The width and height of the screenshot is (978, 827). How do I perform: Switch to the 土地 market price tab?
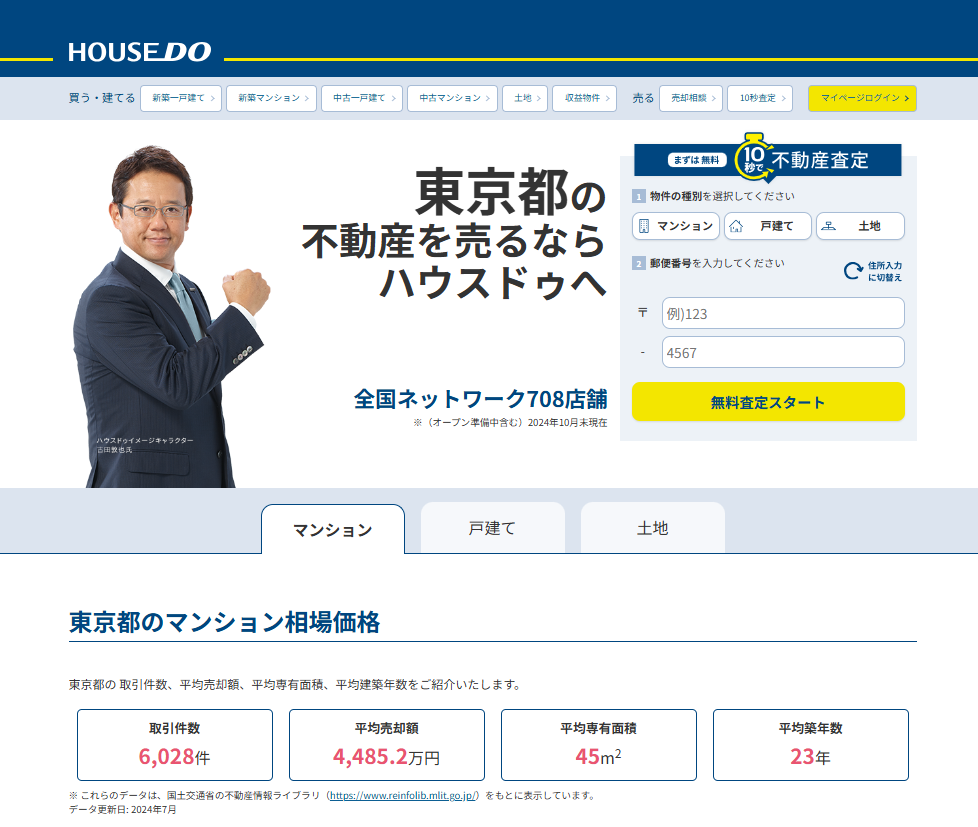[x=652, y=528]
